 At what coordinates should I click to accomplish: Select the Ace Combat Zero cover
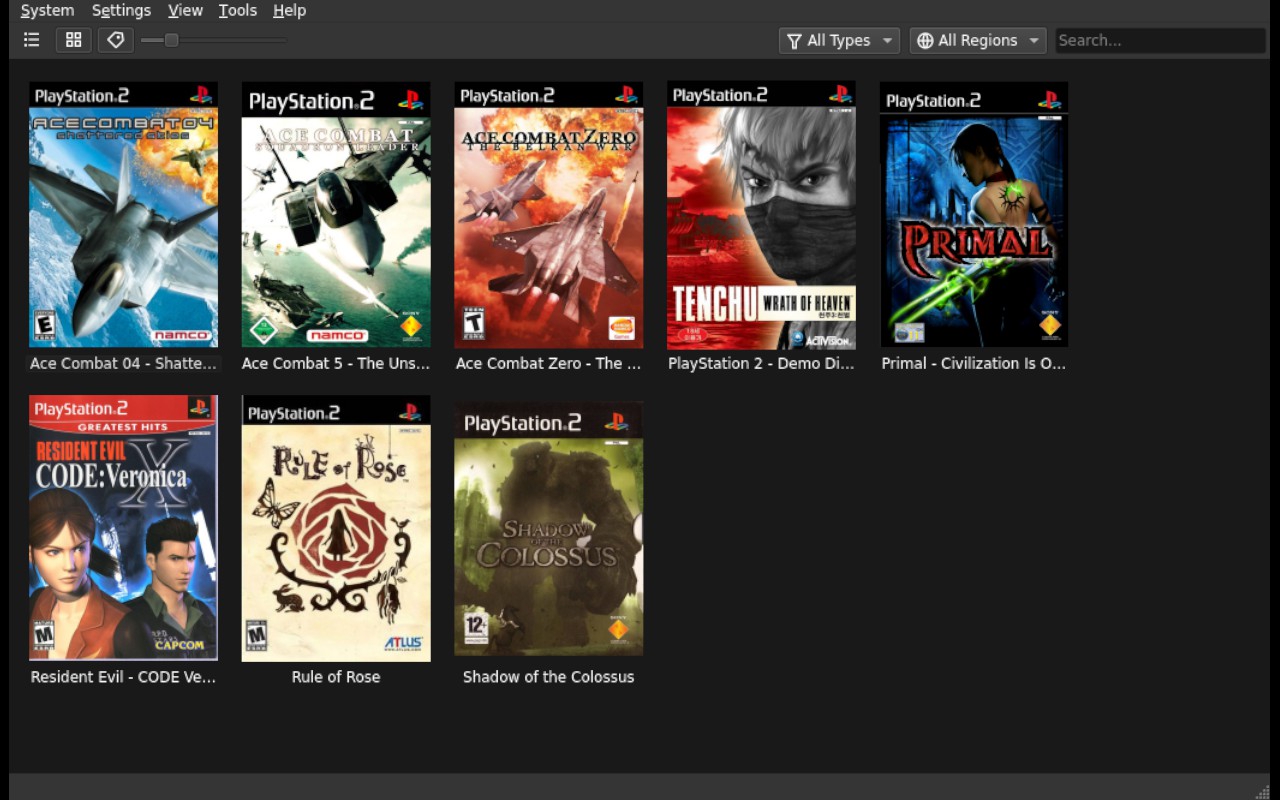[549, 215]
